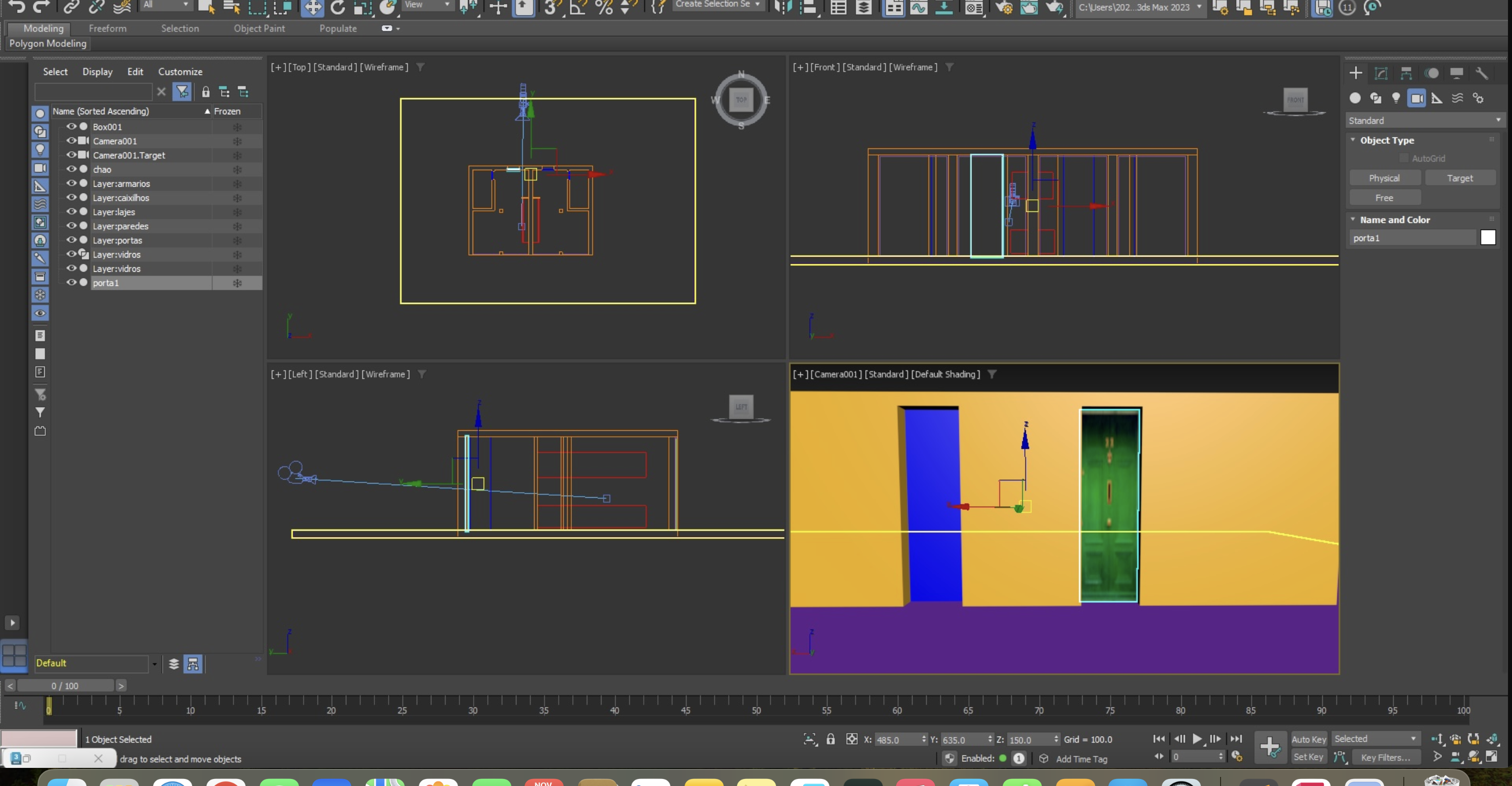Click the Physical camera button

click(1384, 178)
